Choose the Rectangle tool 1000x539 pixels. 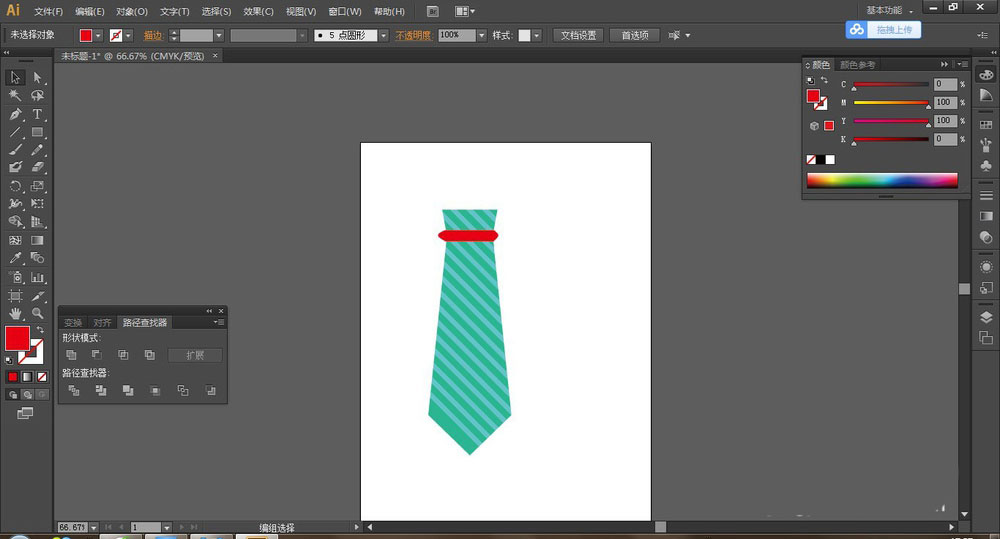click(37, 132)
